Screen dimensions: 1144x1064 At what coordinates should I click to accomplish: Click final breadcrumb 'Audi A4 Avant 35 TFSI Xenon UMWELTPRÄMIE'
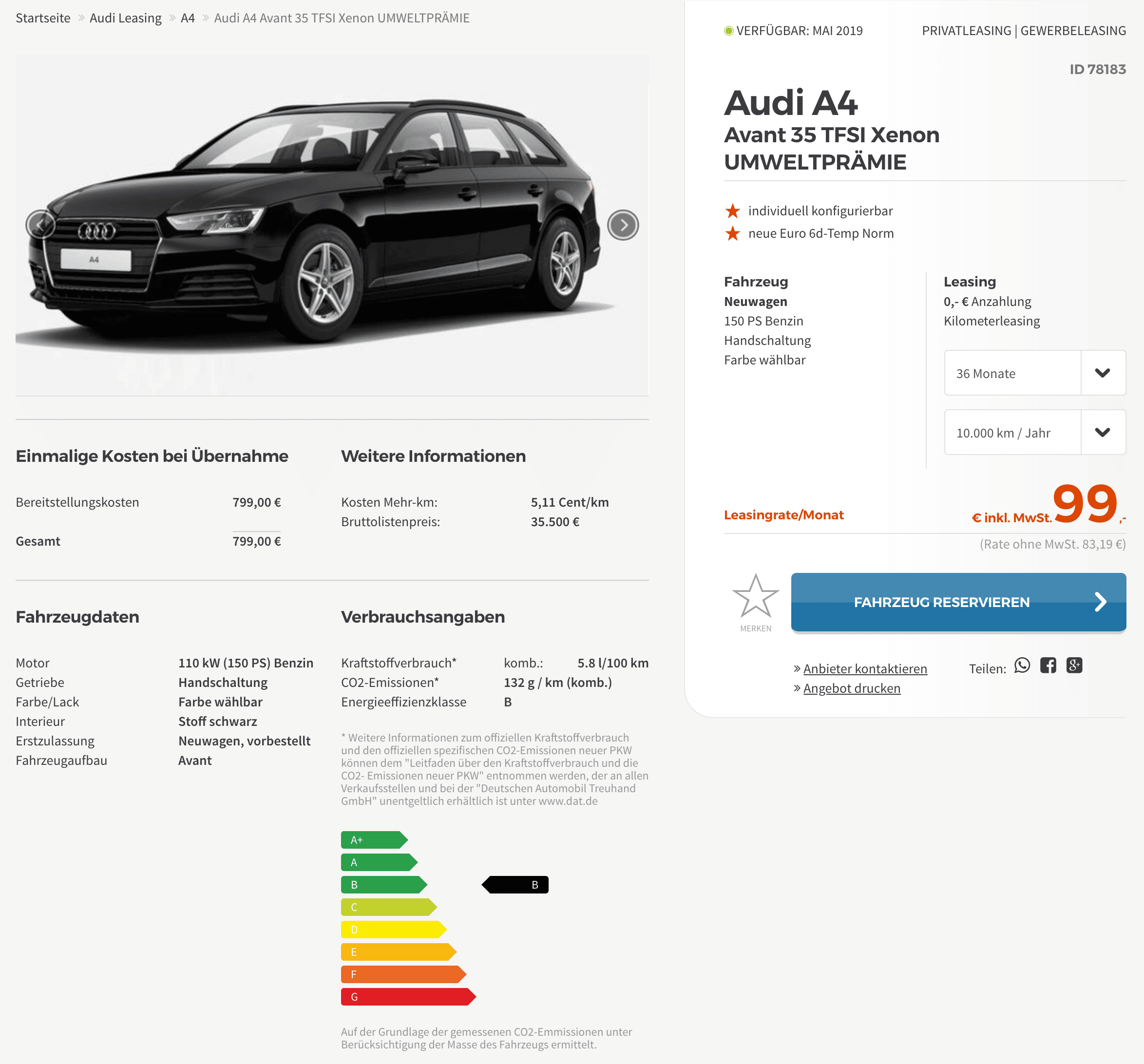pyautogui.click(x=342, y=18)
